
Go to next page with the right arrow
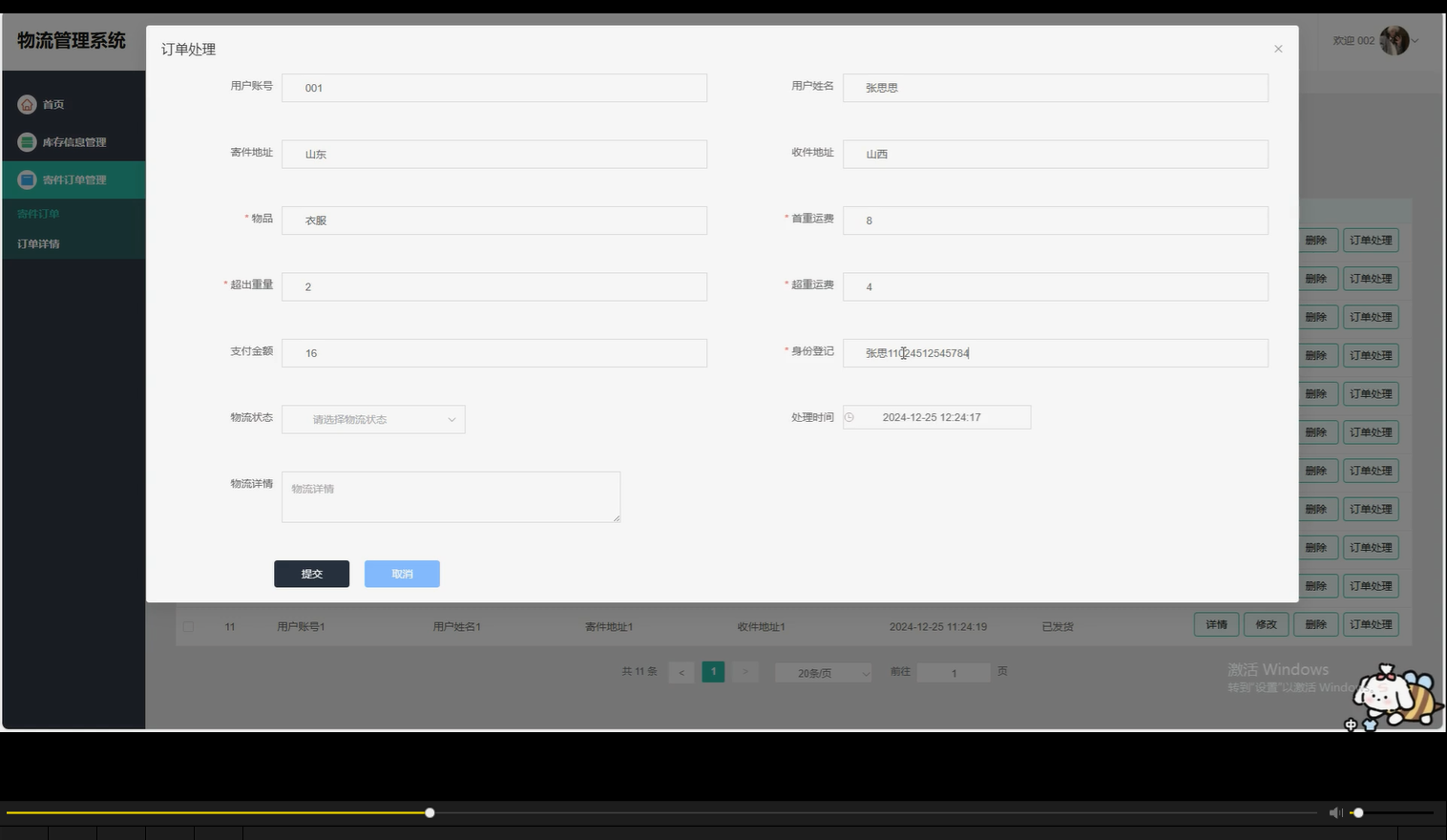[745, 672]
